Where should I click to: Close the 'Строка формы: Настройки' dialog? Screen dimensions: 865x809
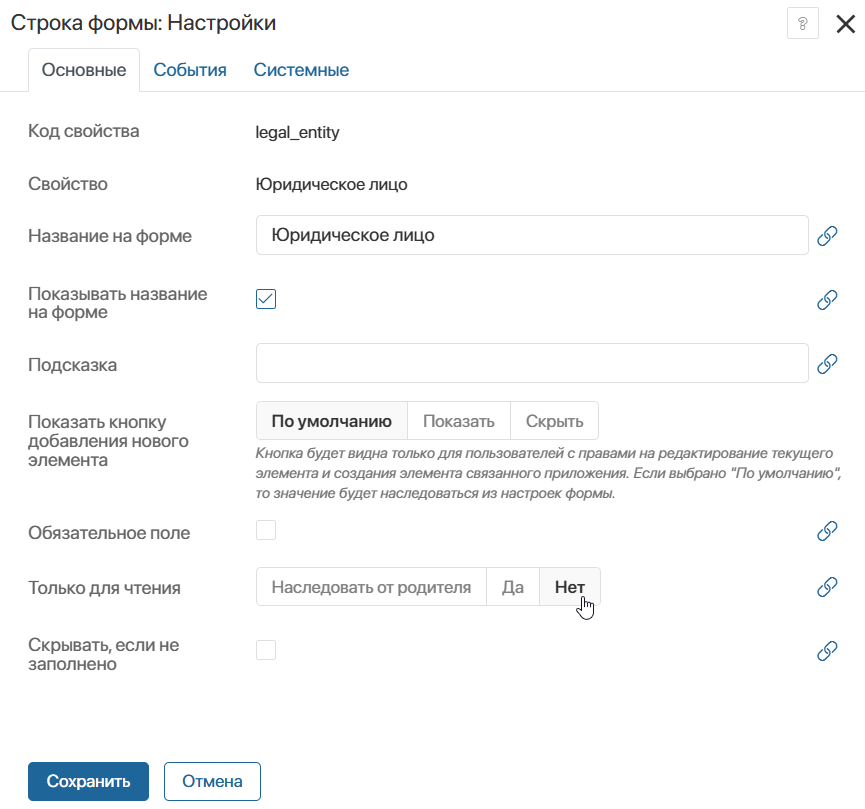(x=845, y=23)
